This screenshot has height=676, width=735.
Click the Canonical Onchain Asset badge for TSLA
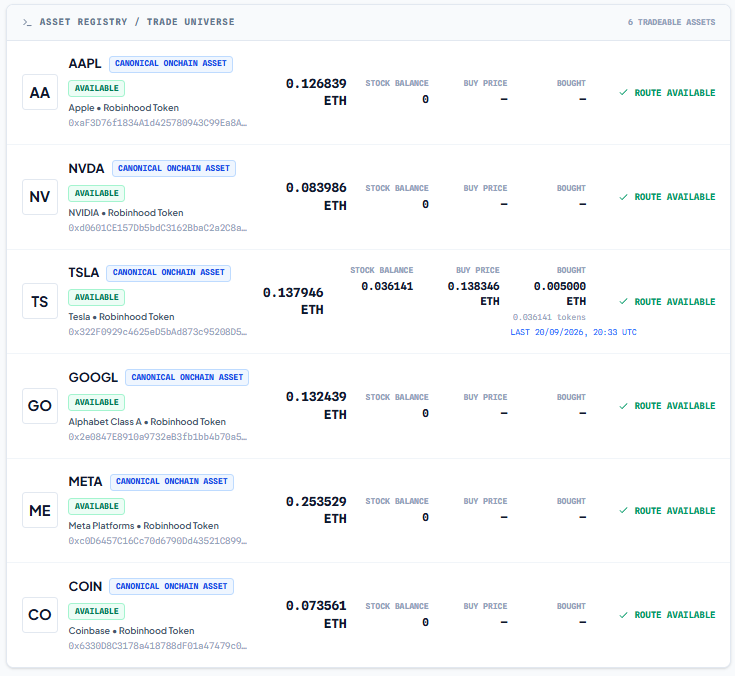(168, 273)
